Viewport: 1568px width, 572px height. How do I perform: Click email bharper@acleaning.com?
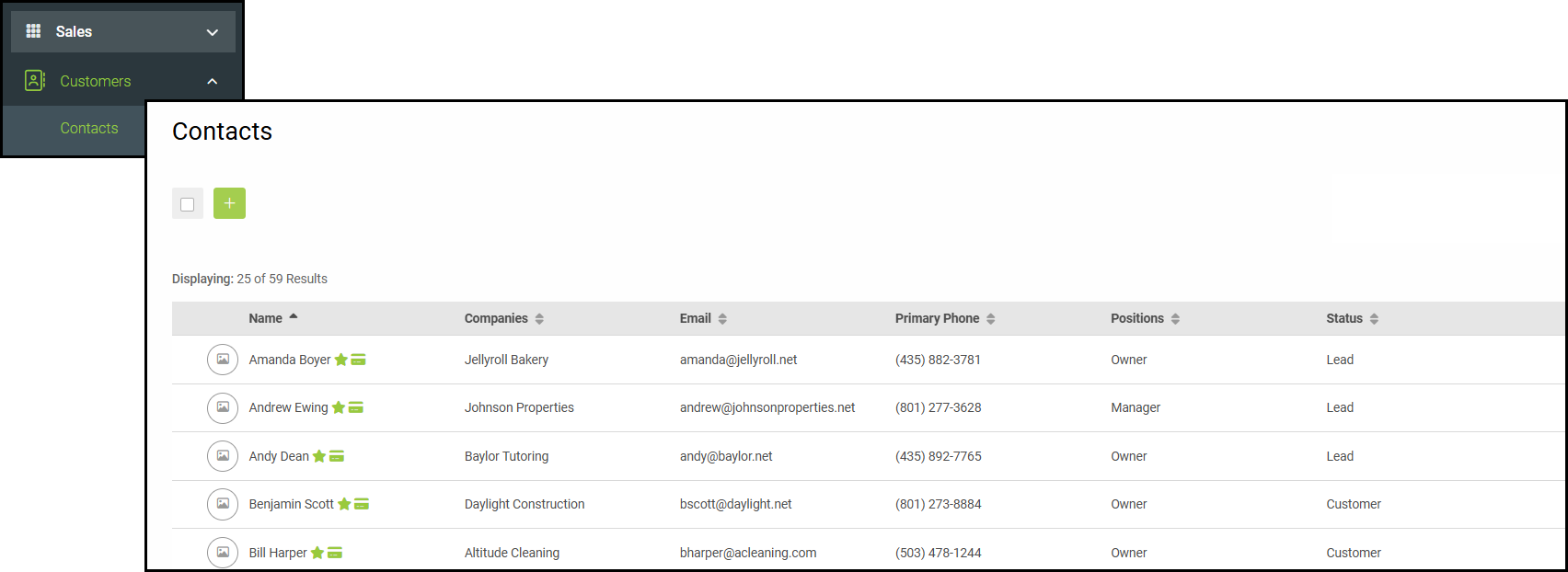coord(748,553)
